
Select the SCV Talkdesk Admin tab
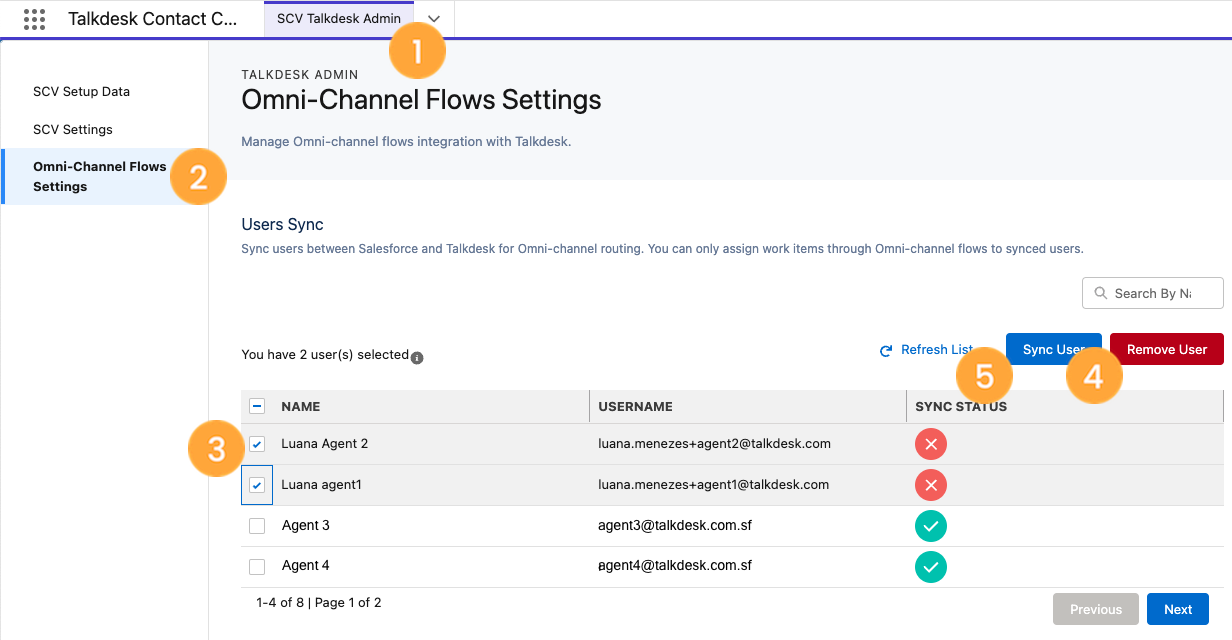click(x=339, y=19)
